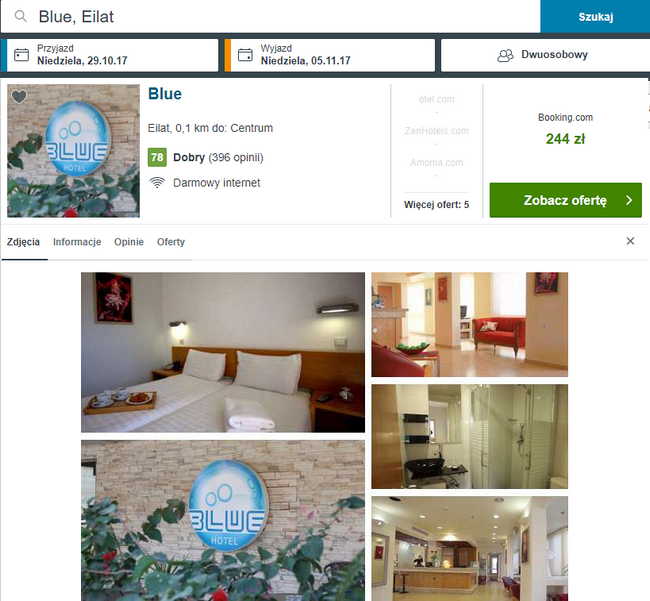Click the search magnifier icon

pyautogui.click(x=21, y=17)
